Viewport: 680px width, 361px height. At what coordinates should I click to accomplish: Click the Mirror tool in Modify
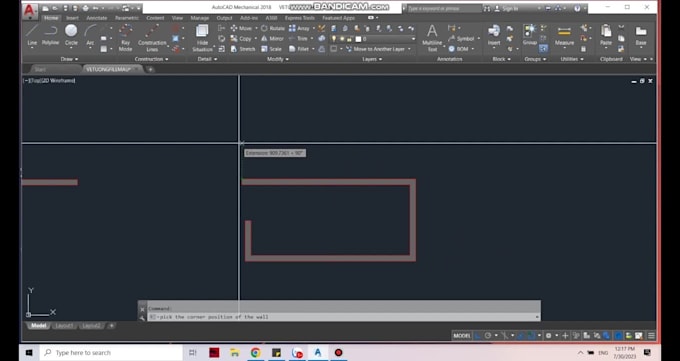tap(272, 39)
